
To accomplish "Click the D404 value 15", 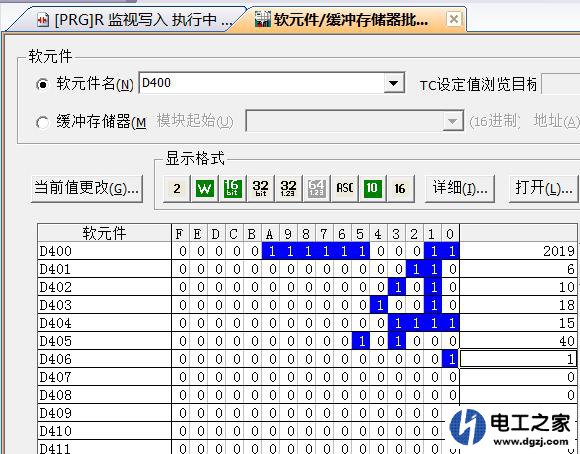I will 518,323.
